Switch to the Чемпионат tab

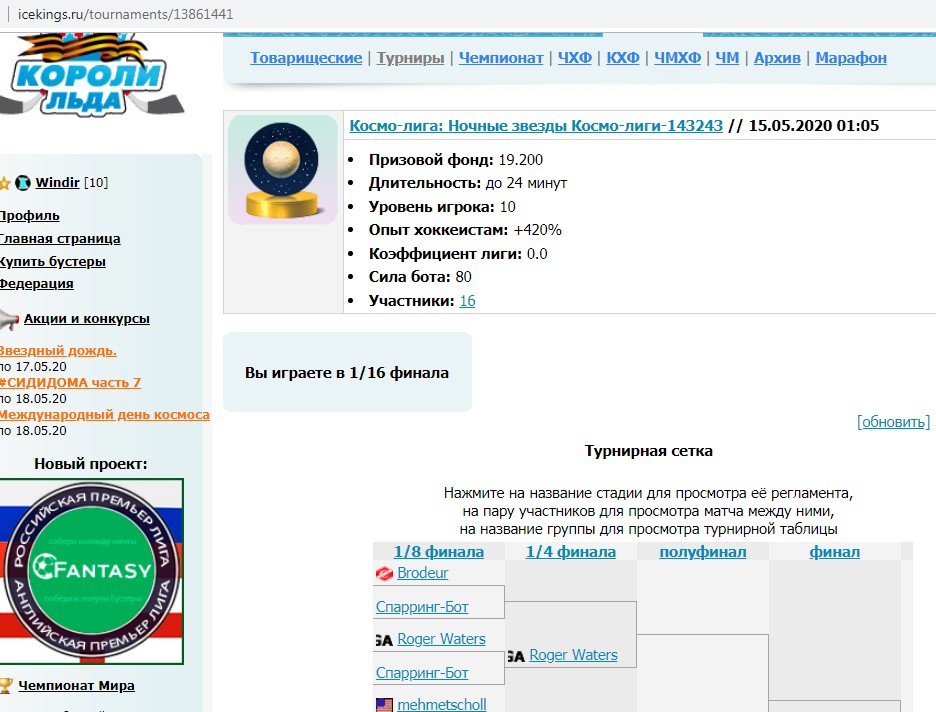501,58
